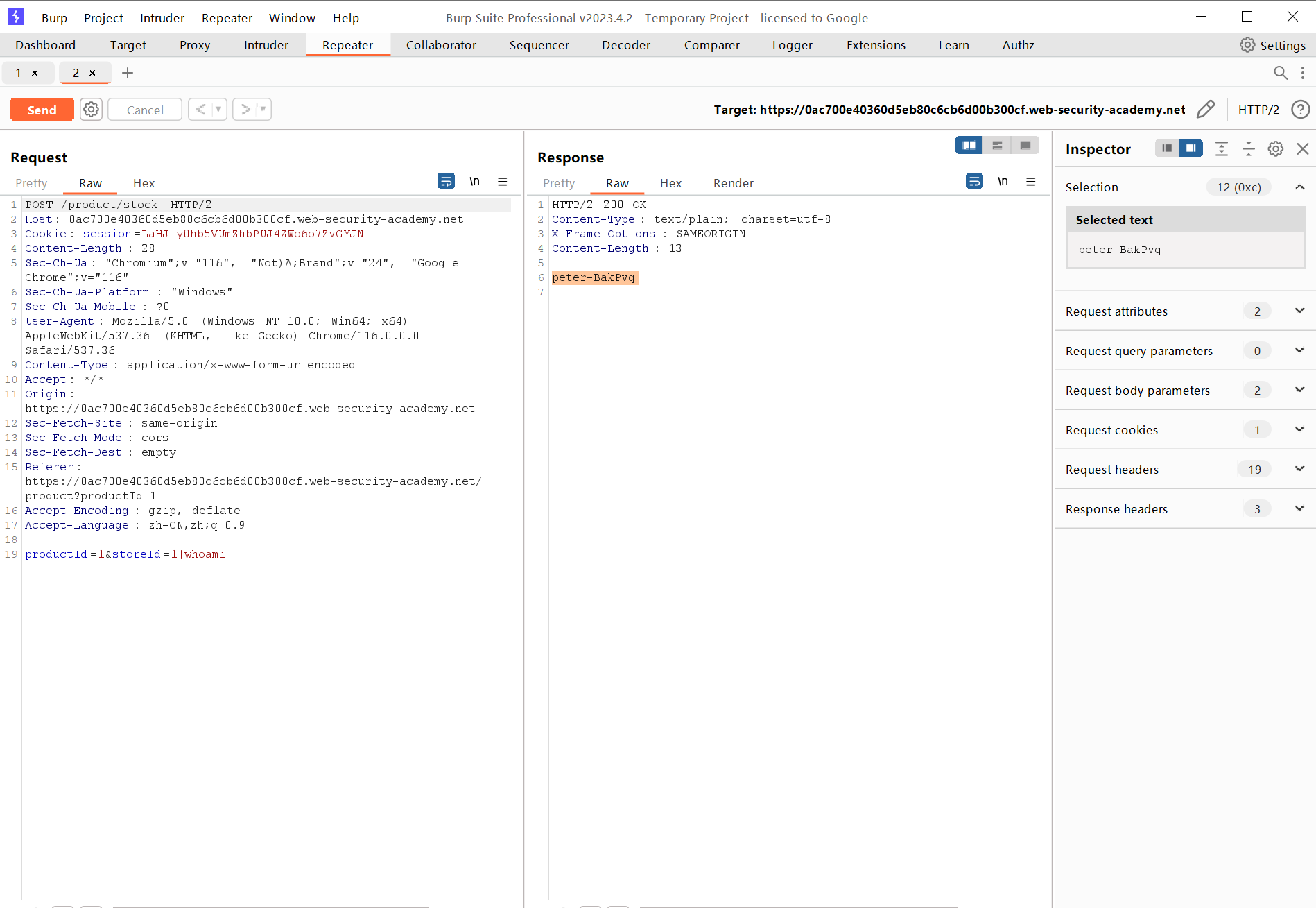Switch Request view to Pretty

[x=31, y=183]
